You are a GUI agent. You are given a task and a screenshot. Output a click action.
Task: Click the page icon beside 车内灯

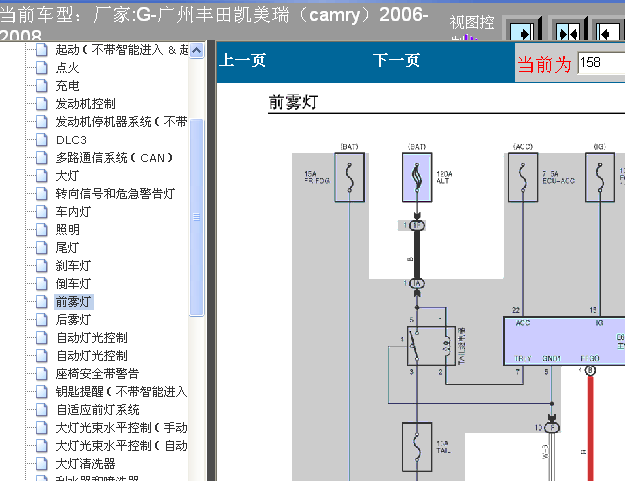click(x=41, y=212)
